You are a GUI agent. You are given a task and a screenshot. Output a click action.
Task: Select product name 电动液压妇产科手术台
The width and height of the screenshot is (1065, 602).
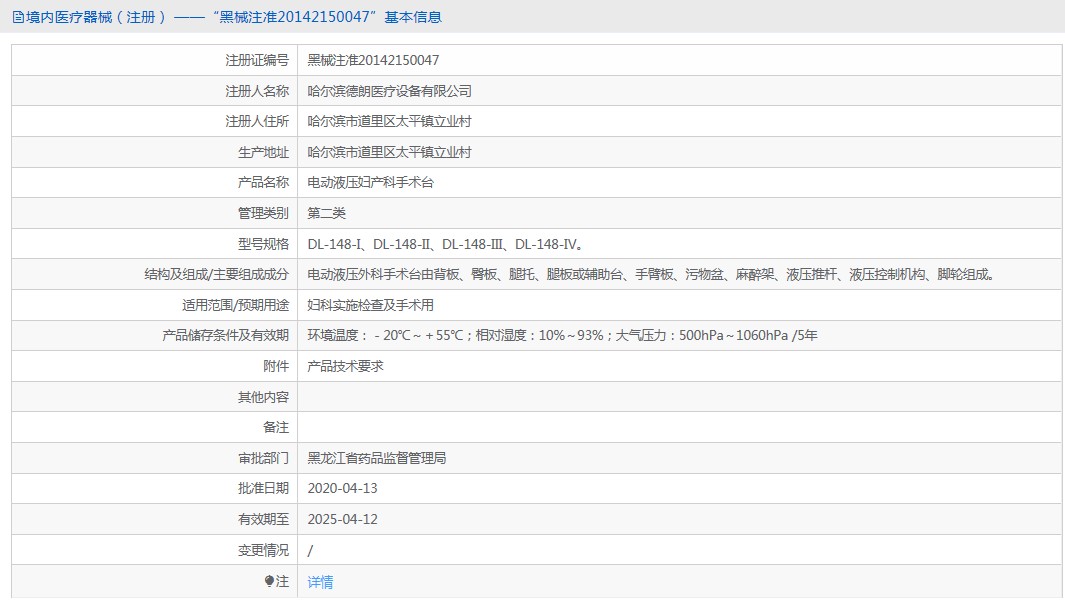(370, 183)
